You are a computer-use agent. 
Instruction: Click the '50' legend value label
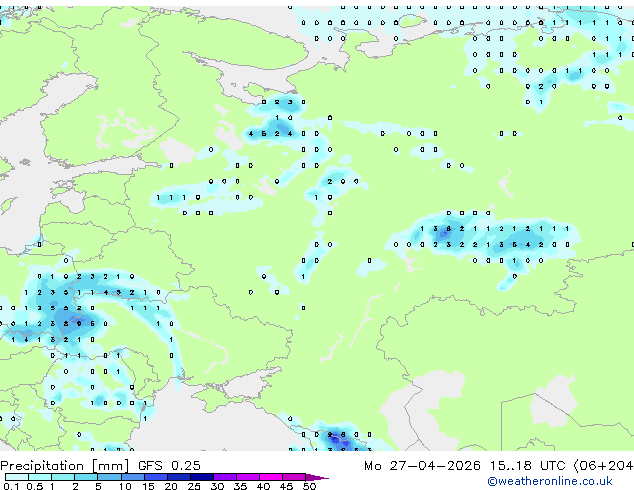coord(309,486)
